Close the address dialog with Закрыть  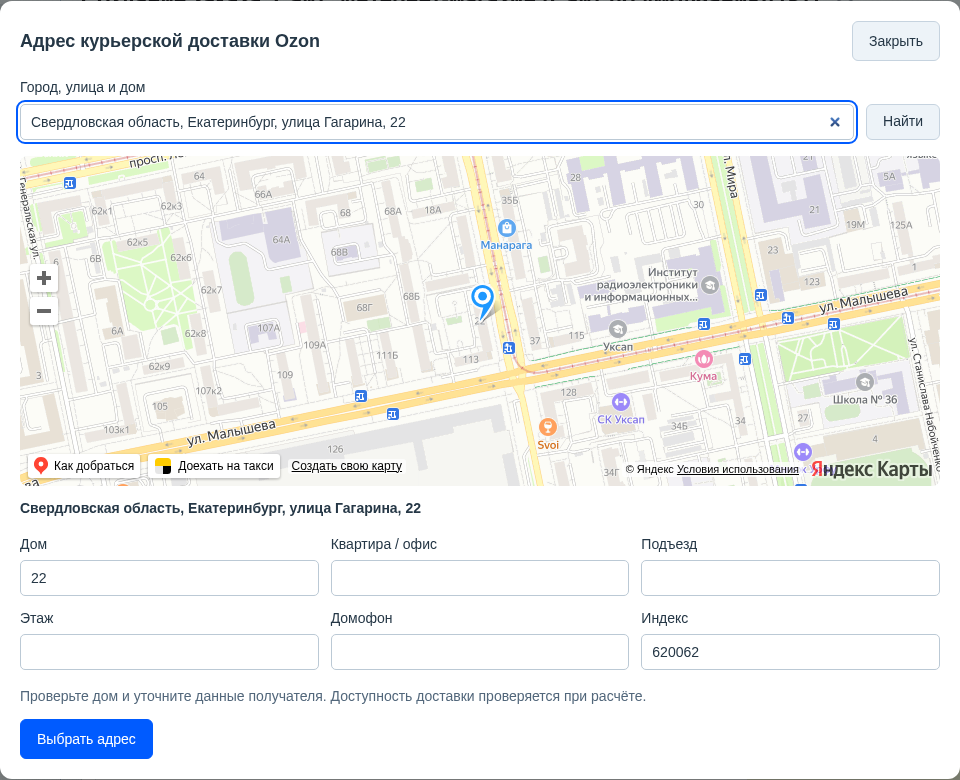point(895,41)
